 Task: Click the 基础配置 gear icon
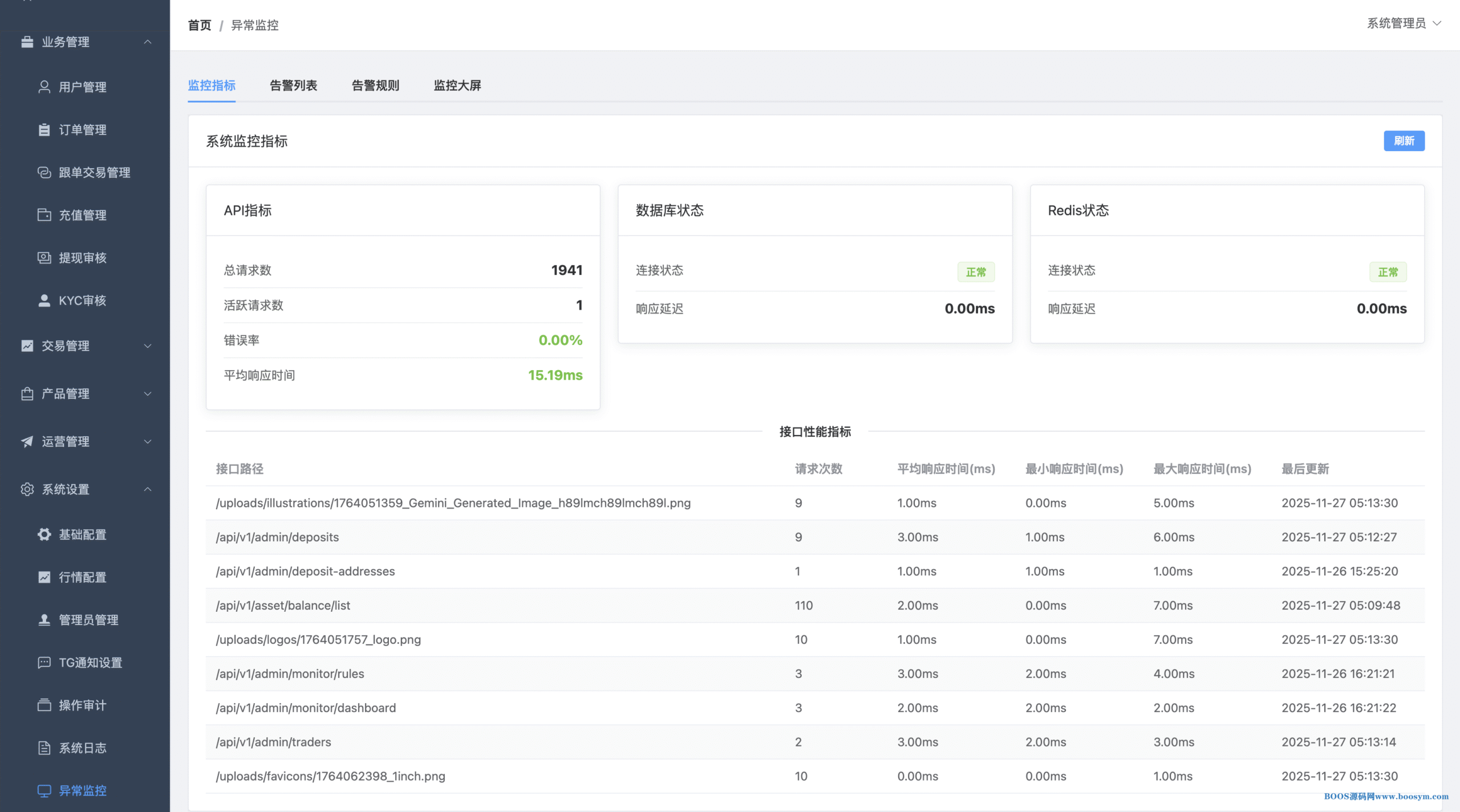point(44,534)
